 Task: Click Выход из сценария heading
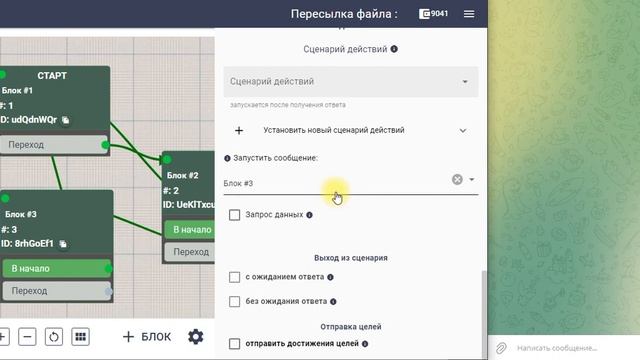351,258
